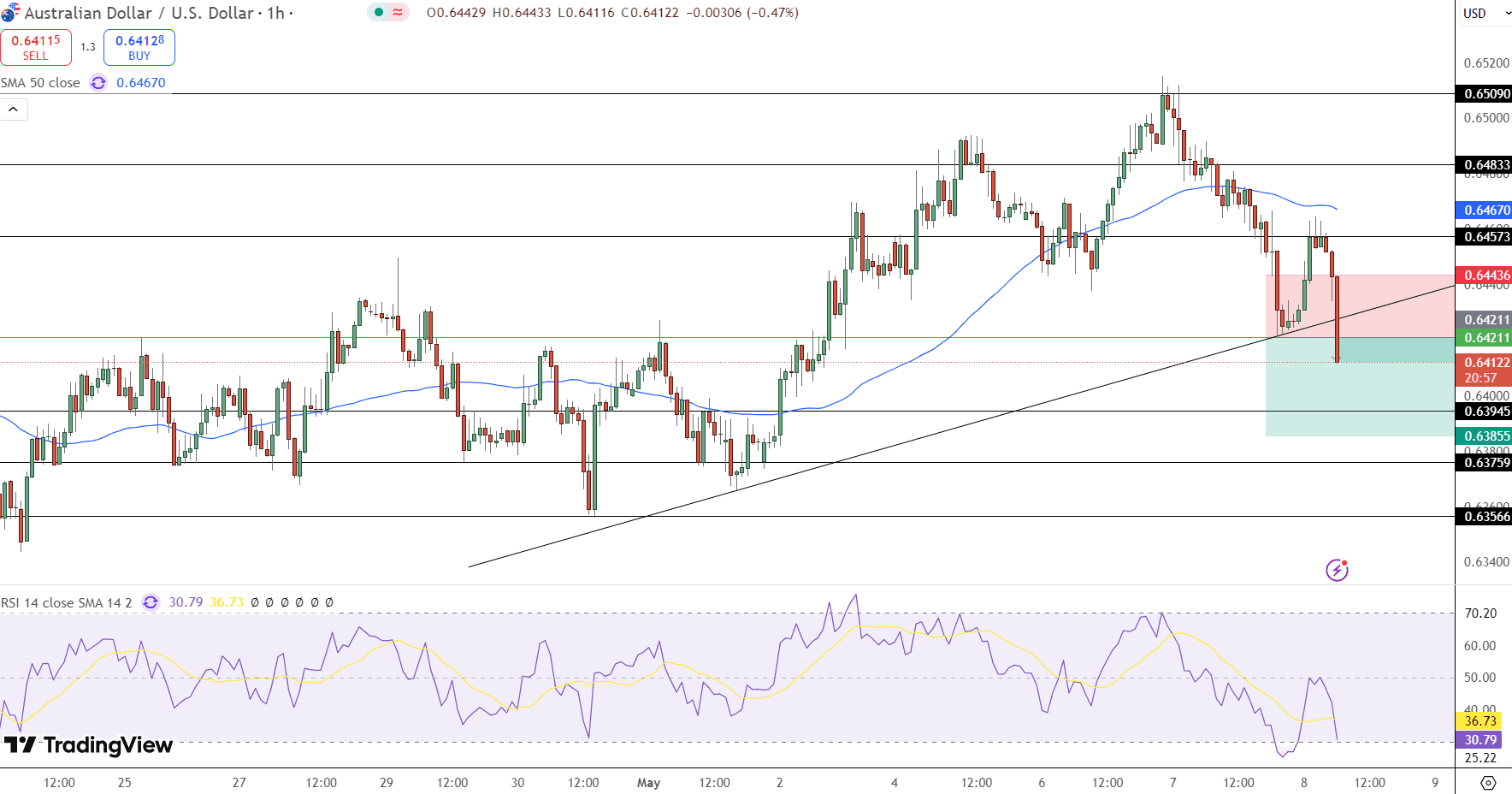This screenshot has width=1512, height=794.
Task: Click current price label 0.64122
Action: tap(1484, 363)
